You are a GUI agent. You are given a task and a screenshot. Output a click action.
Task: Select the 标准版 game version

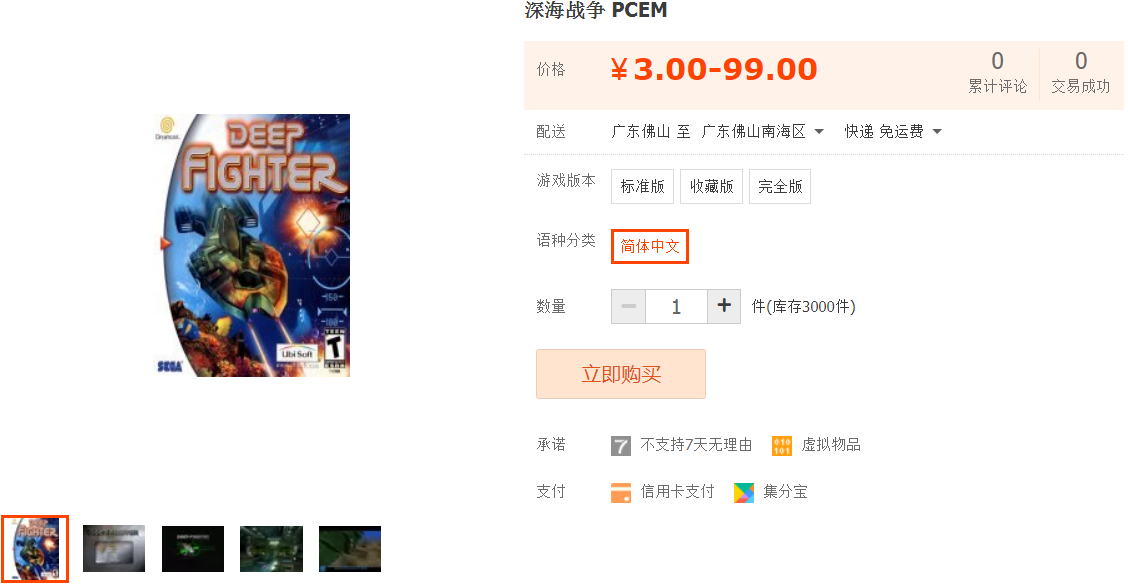(x=642, y=186)
